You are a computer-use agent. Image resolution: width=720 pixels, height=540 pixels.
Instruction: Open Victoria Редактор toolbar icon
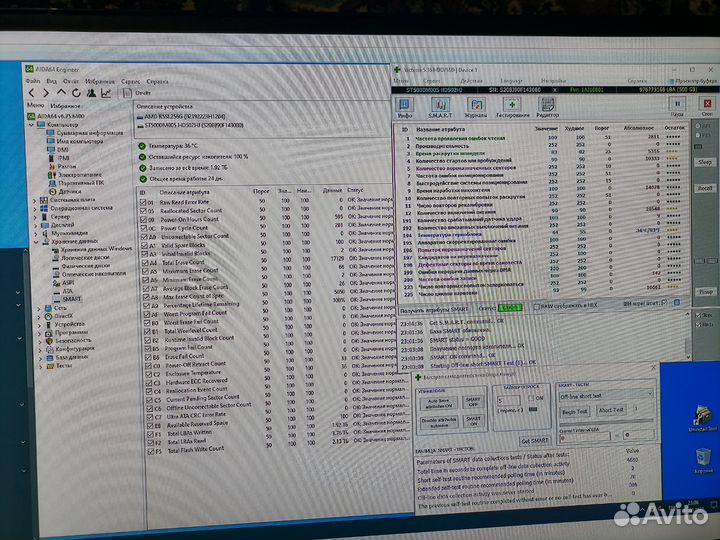click(547, 107)
